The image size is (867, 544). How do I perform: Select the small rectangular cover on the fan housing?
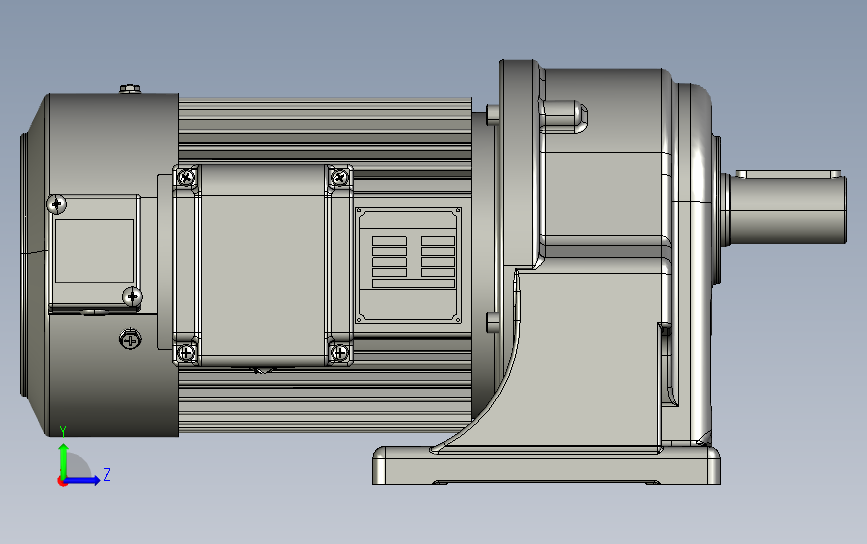94,252
